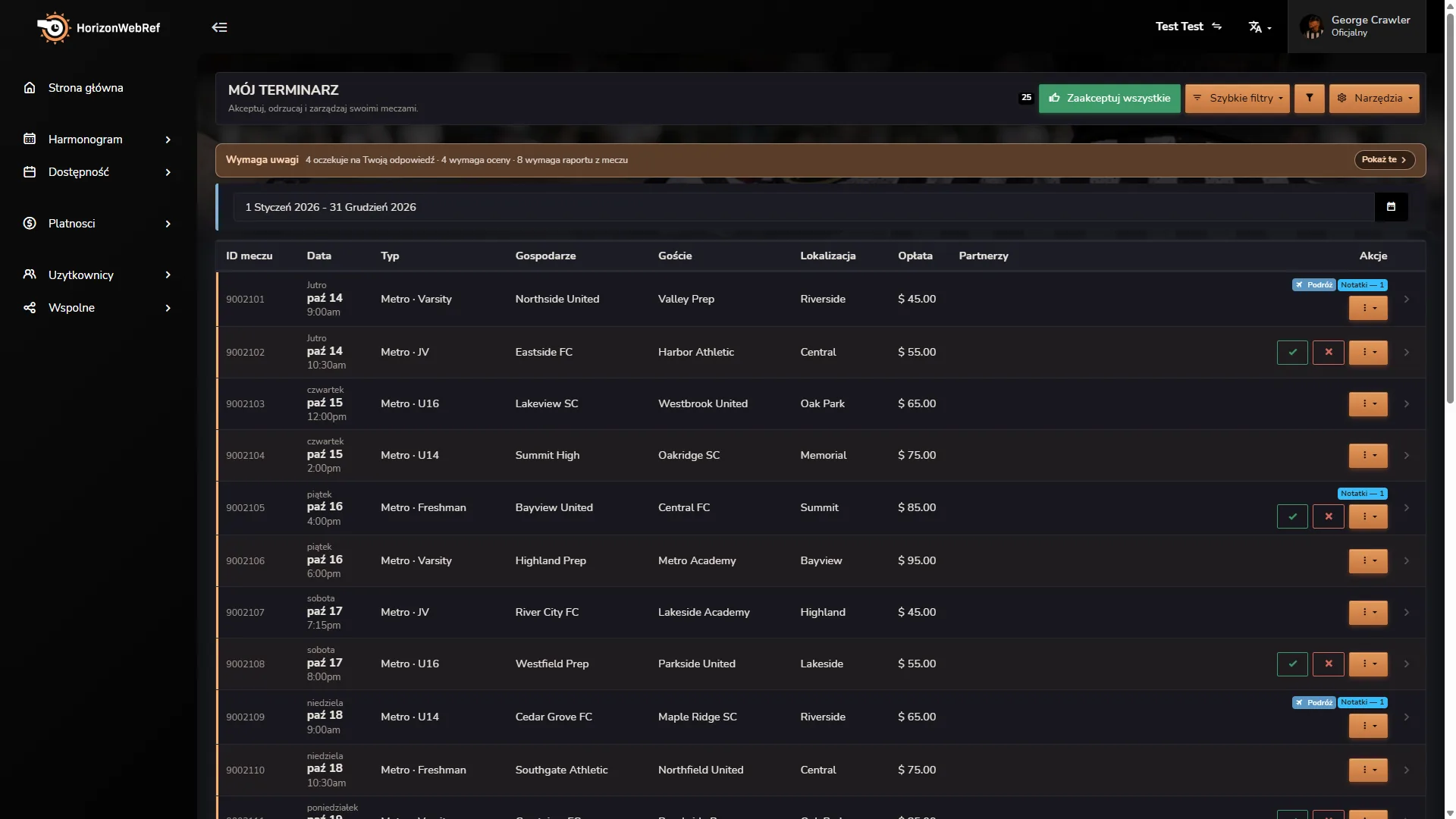The width and height of the screenshot is (1456, 819).
Task: Sort by Data column header
Action: (x=318, y=256)
